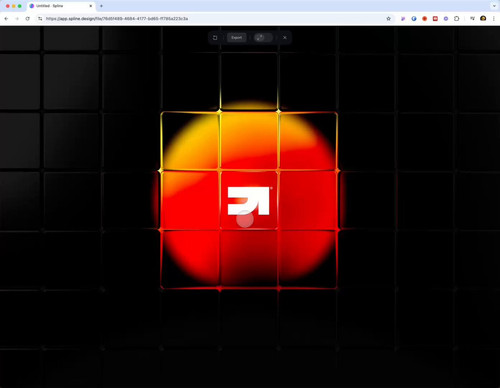Bookmark this page with the star icon
The width and height of the screenshot is (500, 388).
(x=388, y=19)
